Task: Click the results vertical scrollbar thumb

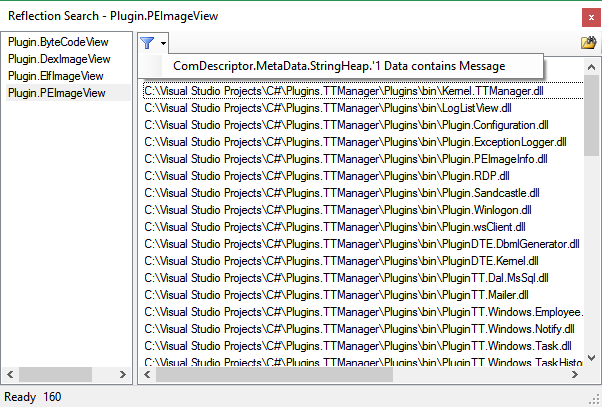Action: pos(591,115)
